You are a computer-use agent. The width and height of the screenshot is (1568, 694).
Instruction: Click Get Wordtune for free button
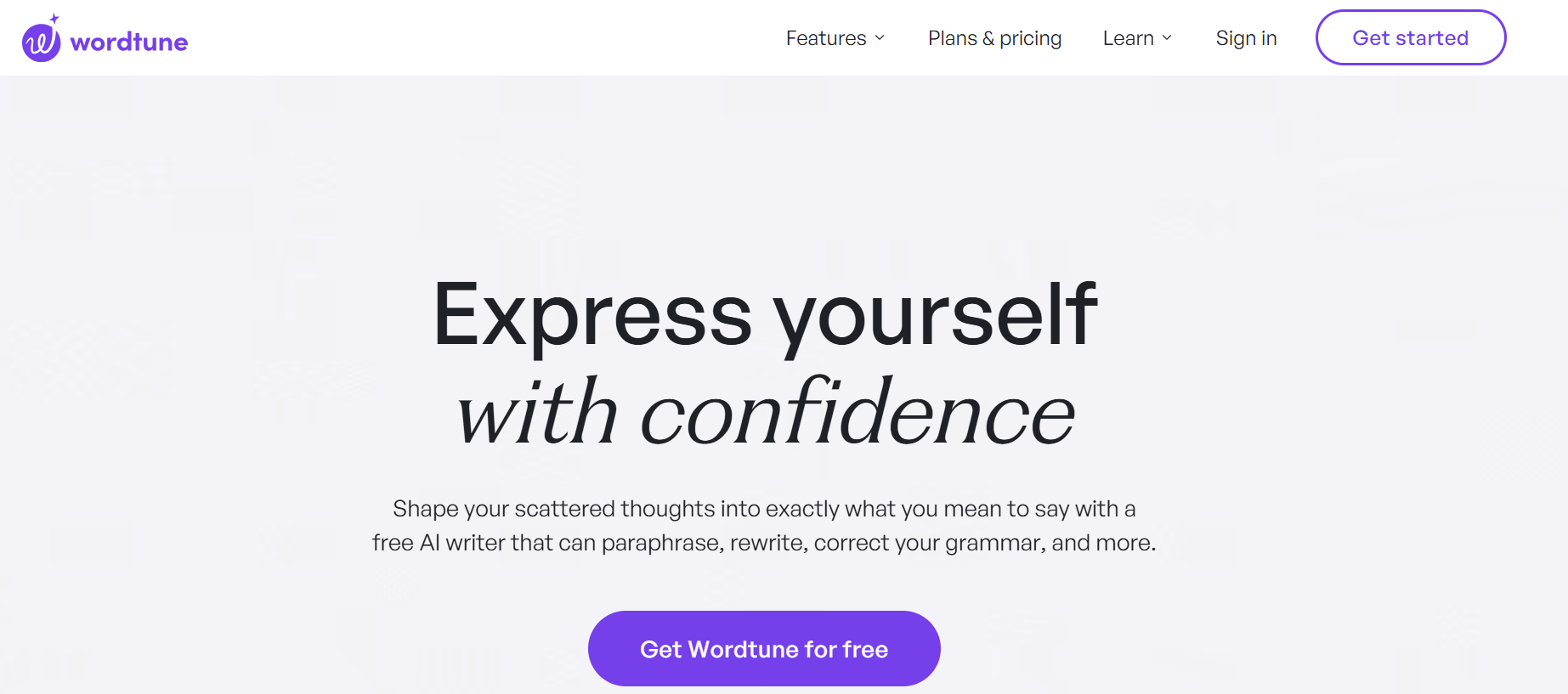[764, 649]
